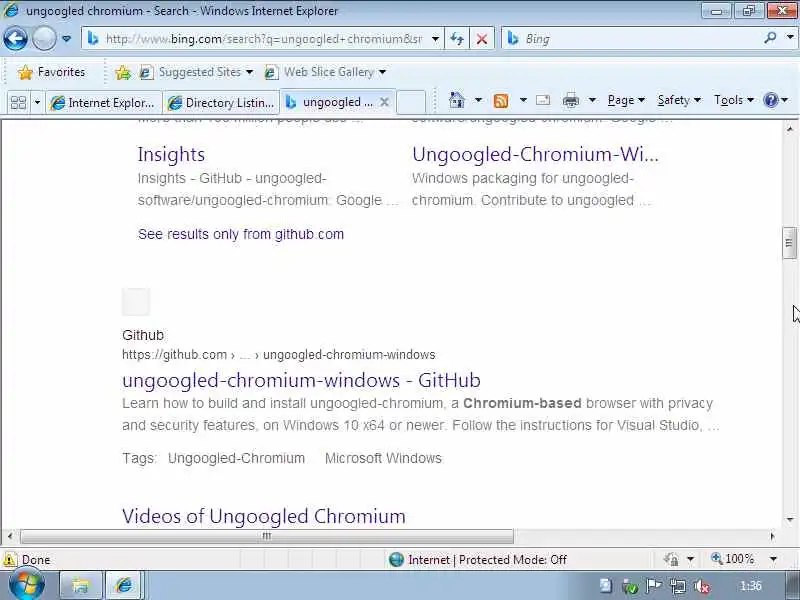Expand the address bar history dropdown
This screenshot has width=800, height=600.
coord(435,39)
